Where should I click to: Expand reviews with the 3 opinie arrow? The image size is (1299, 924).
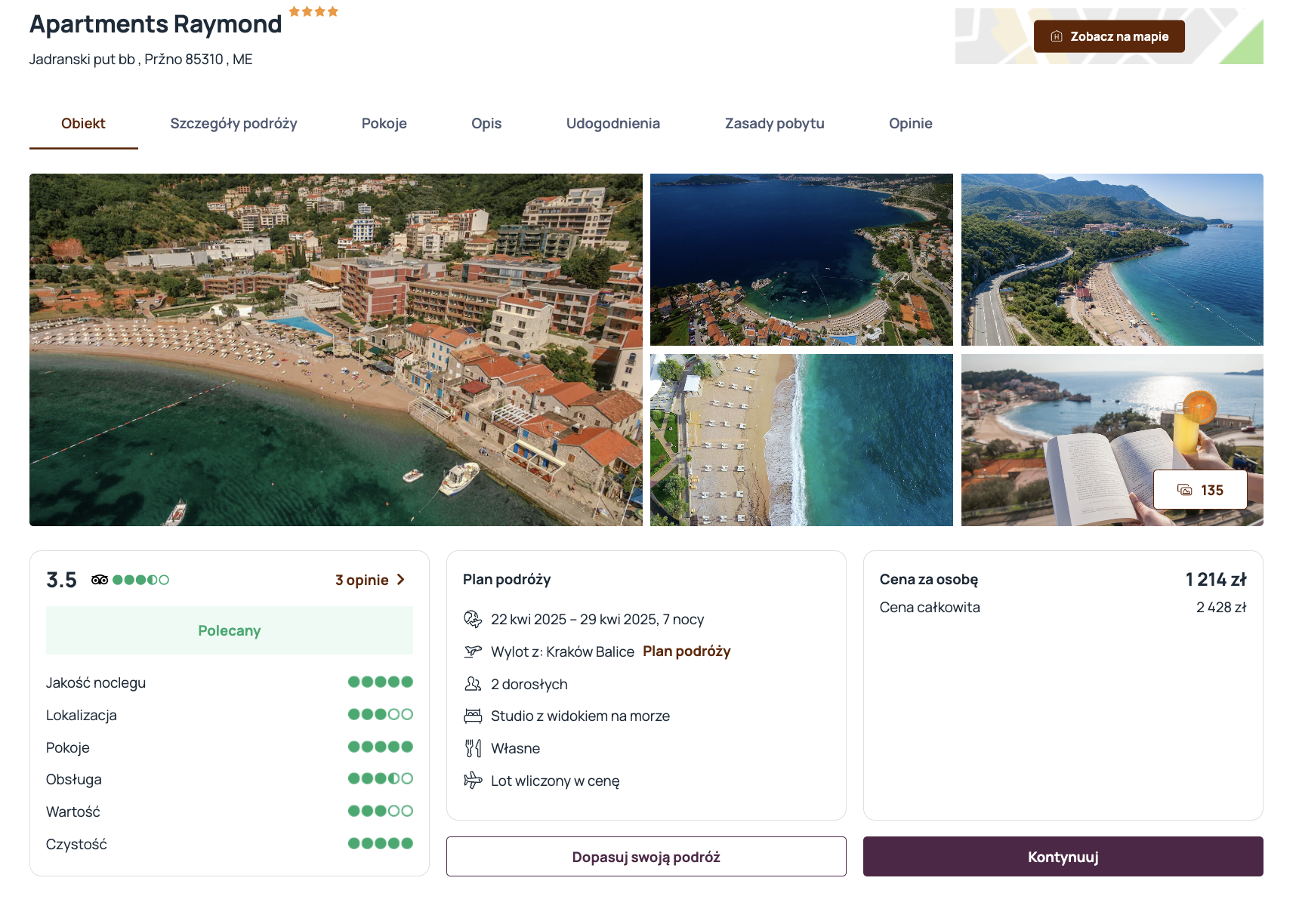[401, 580]
